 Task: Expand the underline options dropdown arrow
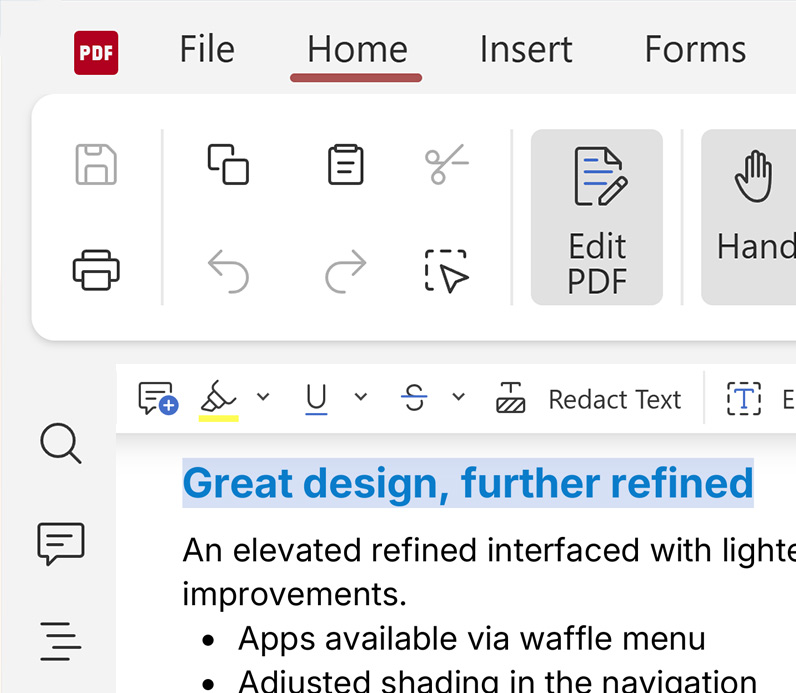(x=360, y=397)
